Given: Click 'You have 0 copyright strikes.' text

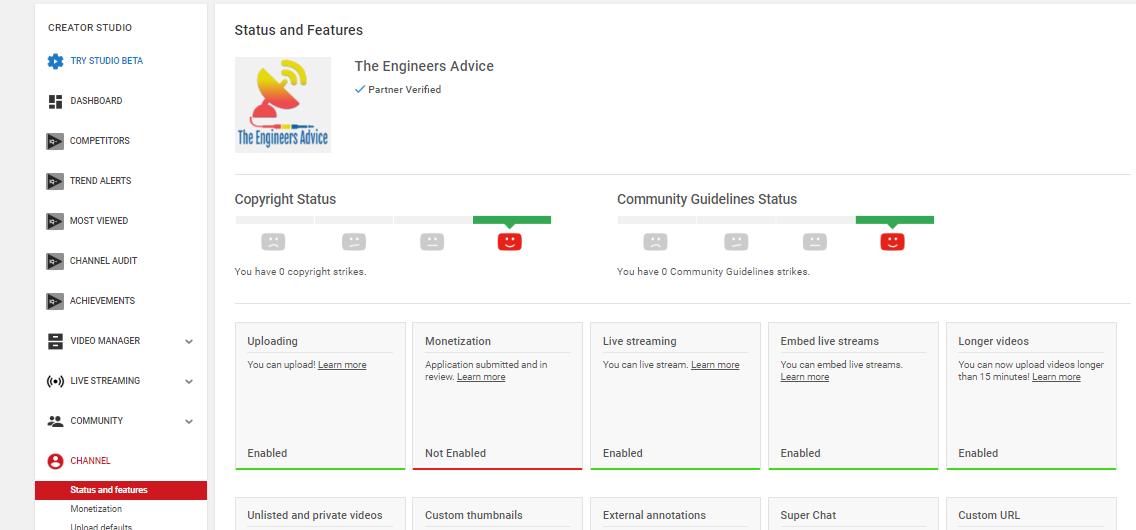Looking at the screenshot, I should click(x=301, y=272).
